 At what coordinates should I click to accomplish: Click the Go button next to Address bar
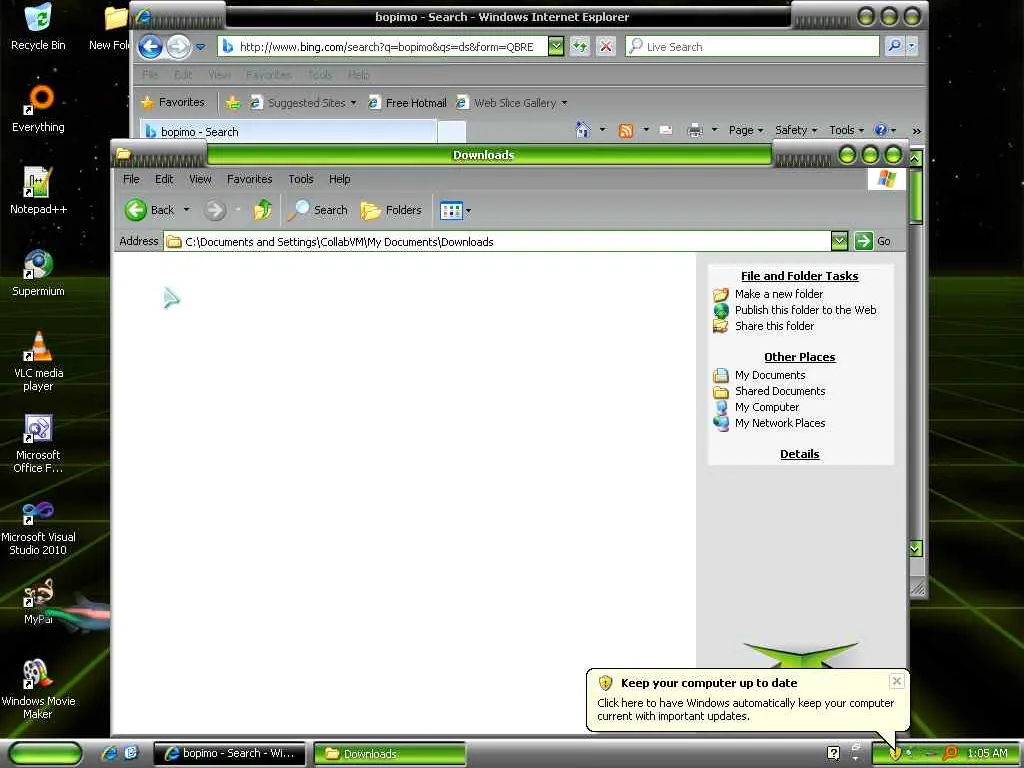click(x=872, y=241)
